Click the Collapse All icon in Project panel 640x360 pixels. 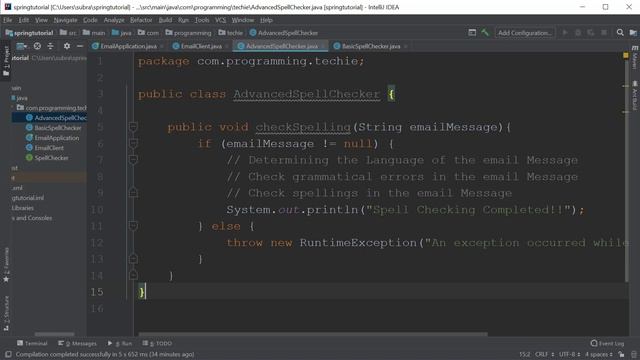(51, 46)
